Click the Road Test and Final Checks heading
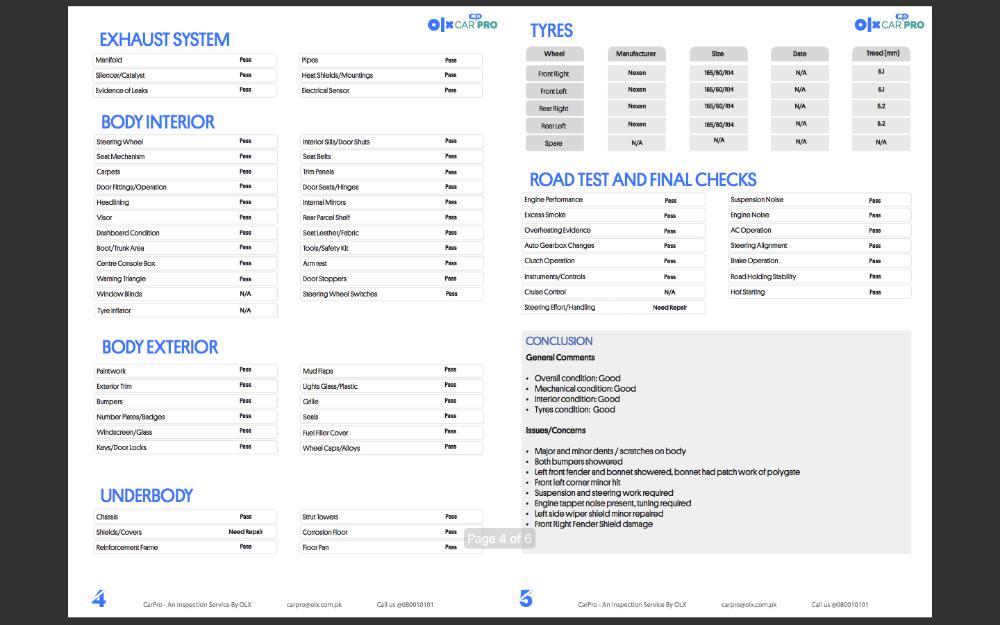 coord(642,180)
